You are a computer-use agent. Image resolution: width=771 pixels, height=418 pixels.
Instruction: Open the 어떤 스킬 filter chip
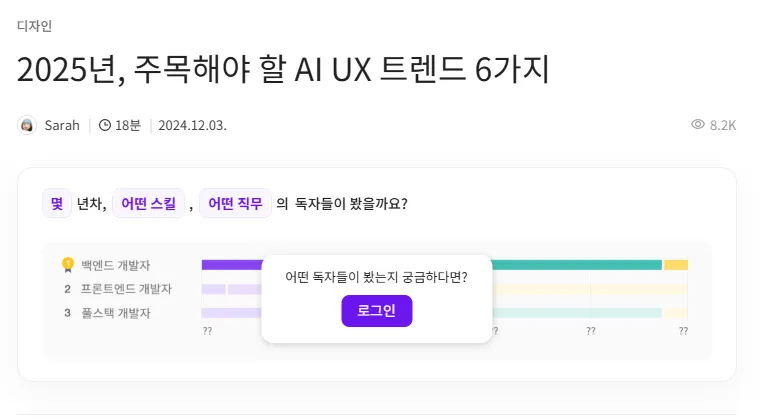pos(148,203)
